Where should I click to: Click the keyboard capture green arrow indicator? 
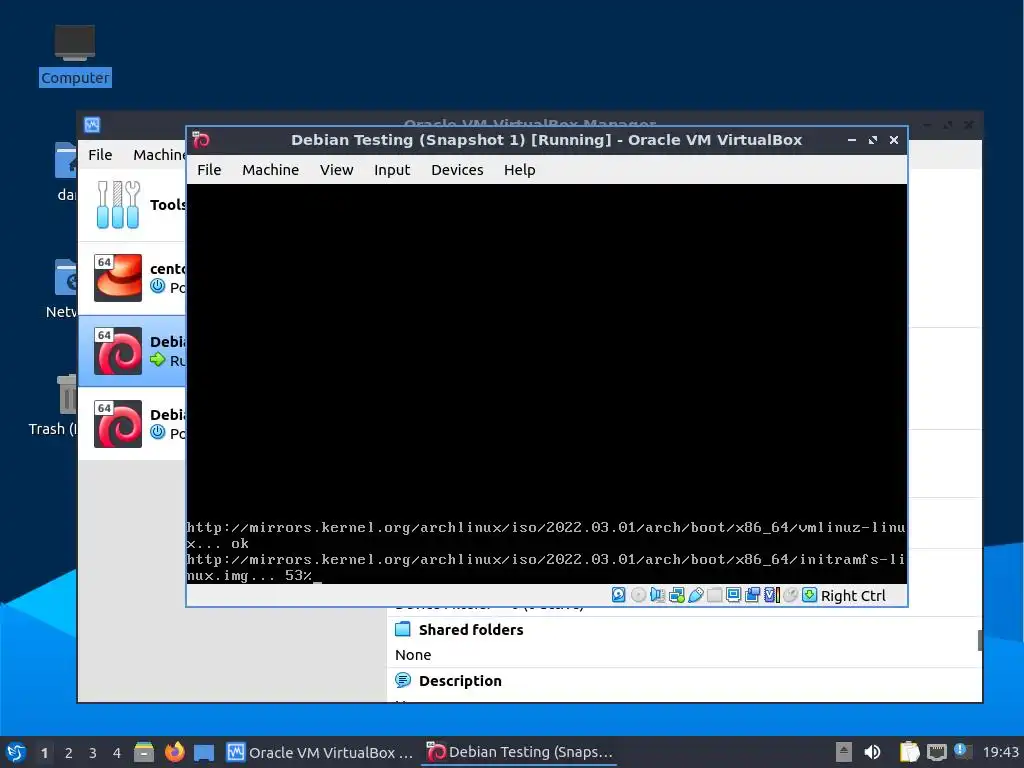tap(809, 595)
